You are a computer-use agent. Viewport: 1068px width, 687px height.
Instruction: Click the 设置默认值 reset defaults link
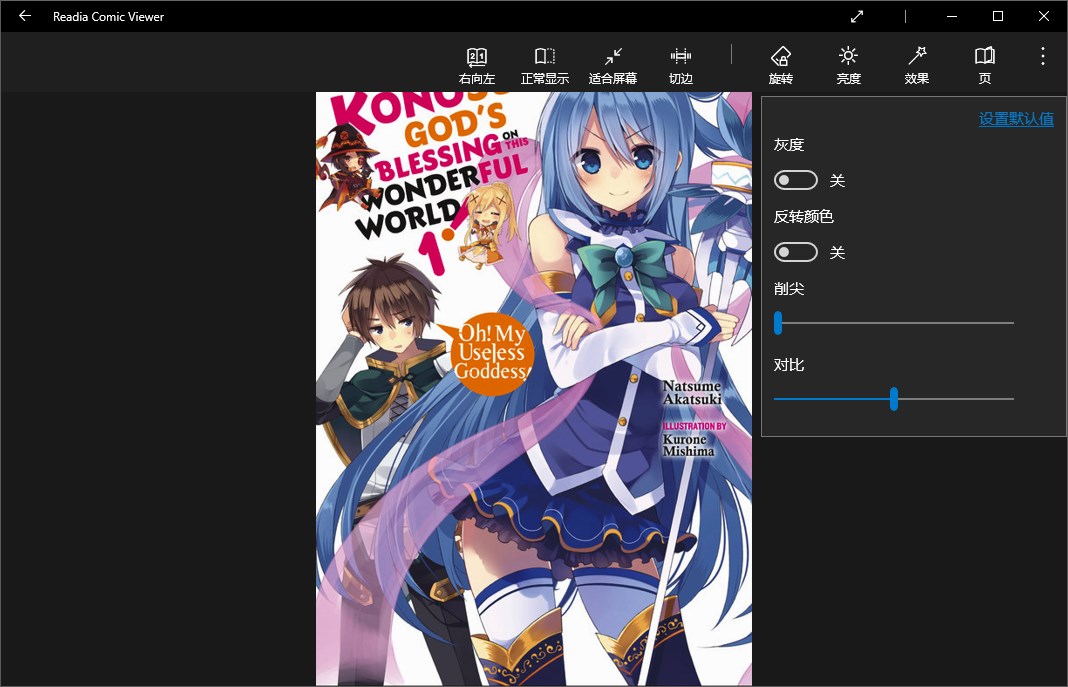pyautogui.click(x=1016, y=118)
